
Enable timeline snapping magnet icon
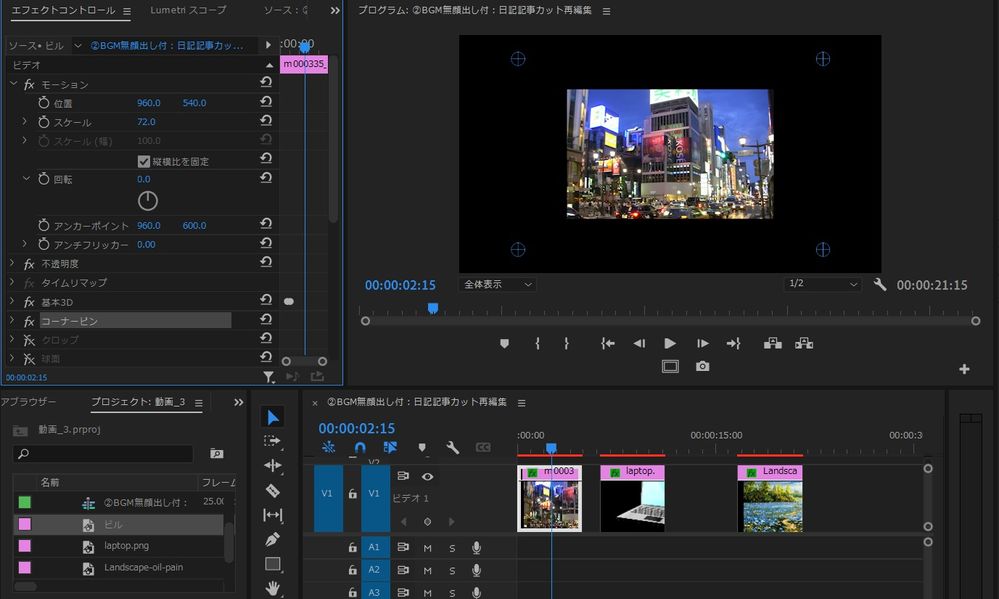coord(360,448)
